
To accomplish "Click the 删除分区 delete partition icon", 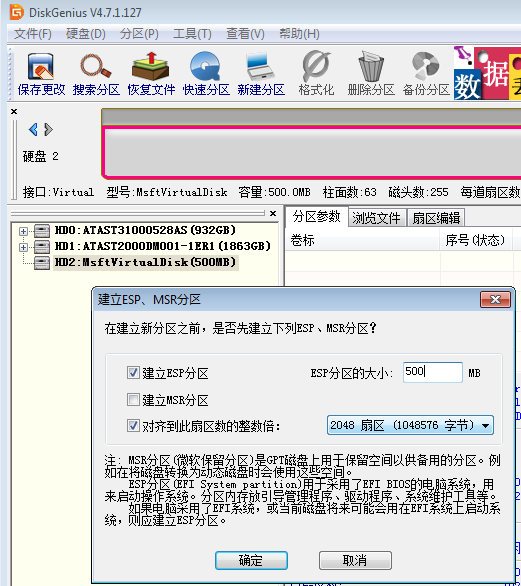I will point(371,74).
